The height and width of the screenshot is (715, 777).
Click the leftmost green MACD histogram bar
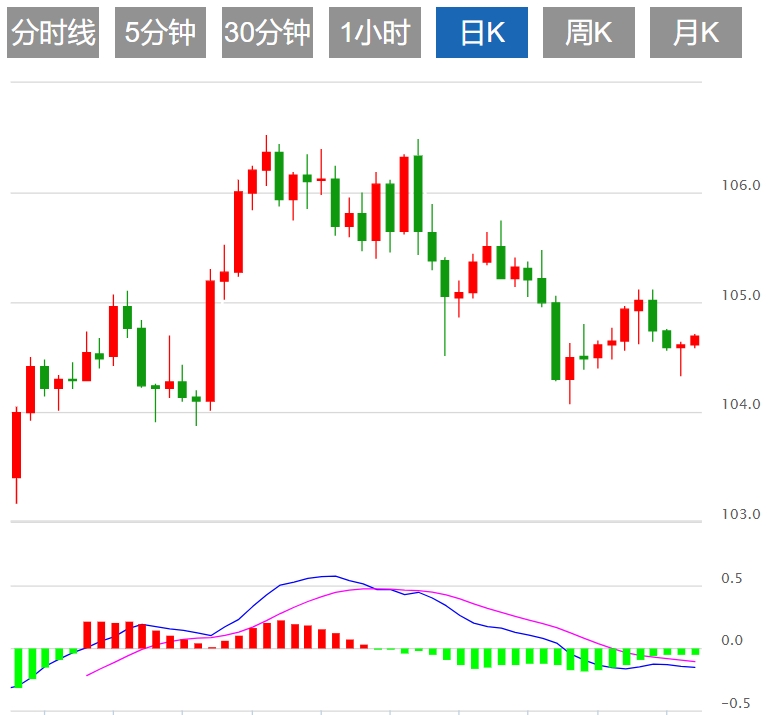tap(17, 667)
